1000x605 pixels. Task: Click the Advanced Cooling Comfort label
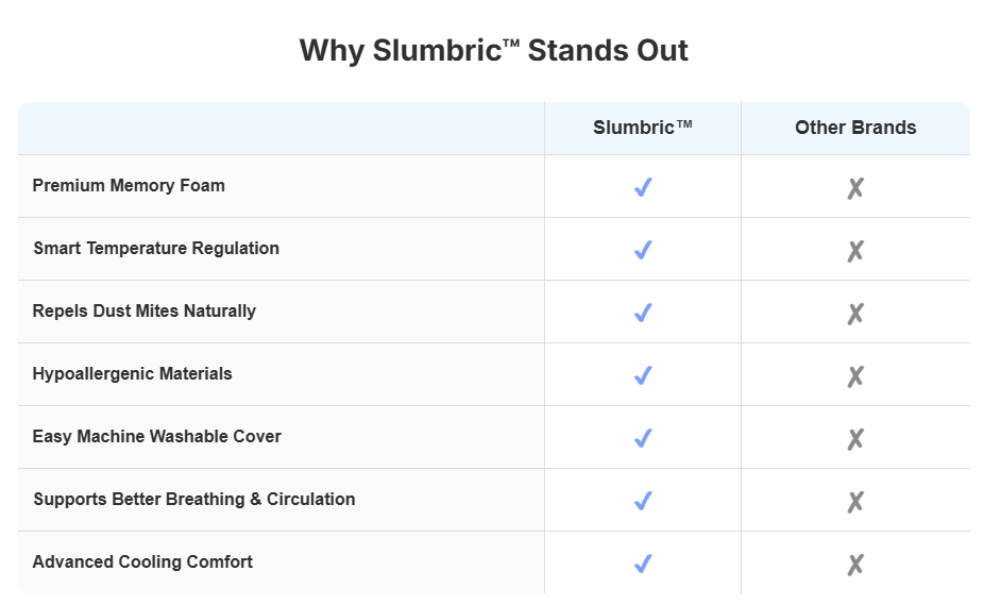pyautogui.click(x=142, y=562)
